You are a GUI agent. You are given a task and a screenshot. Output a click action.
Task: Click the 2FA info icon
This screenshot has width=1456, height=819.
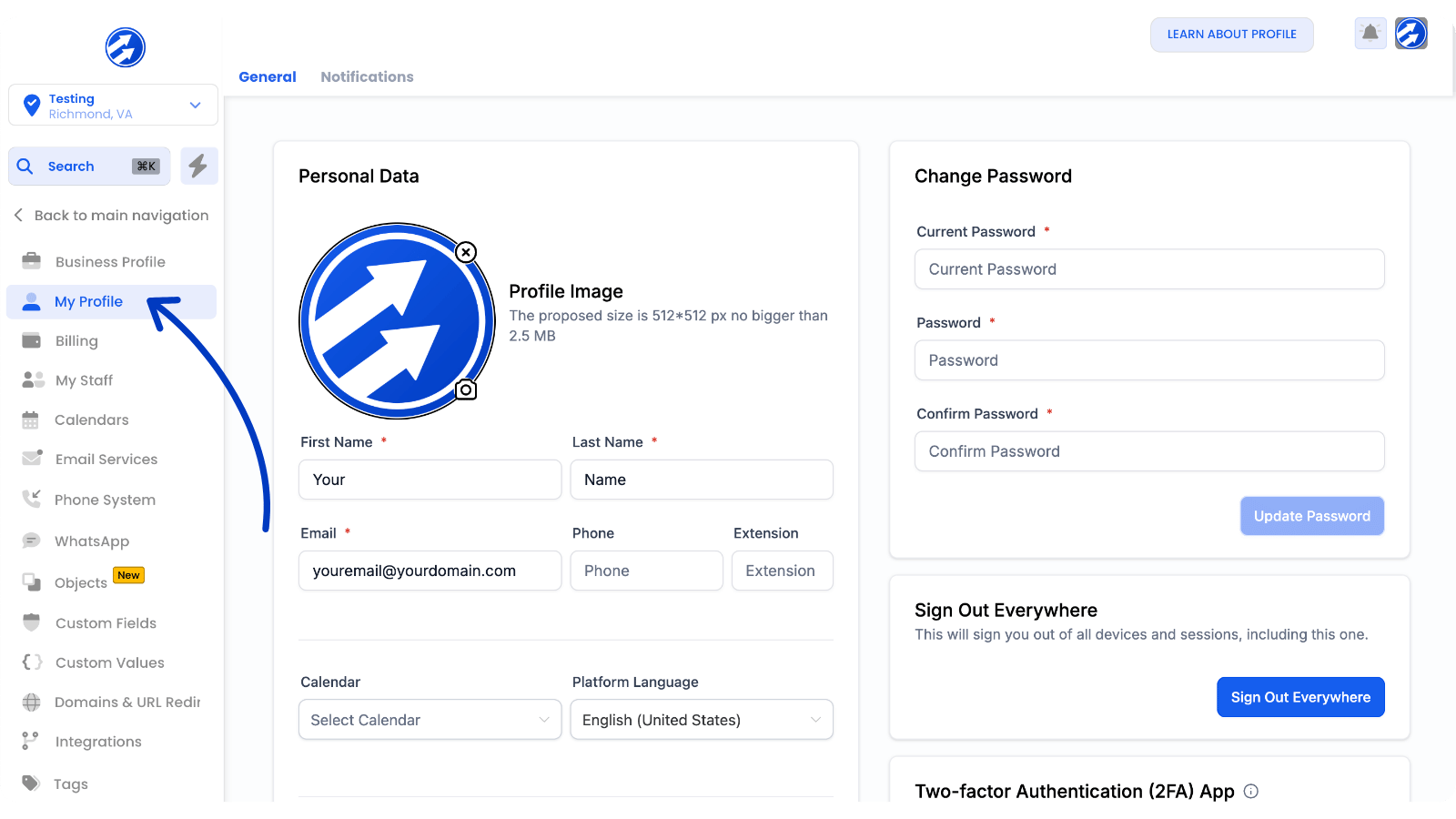click(1251, 791)
